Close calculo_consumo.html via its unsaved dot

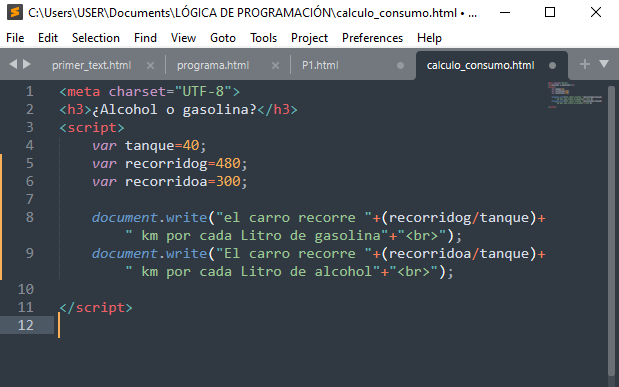click(x=552, y=66)
